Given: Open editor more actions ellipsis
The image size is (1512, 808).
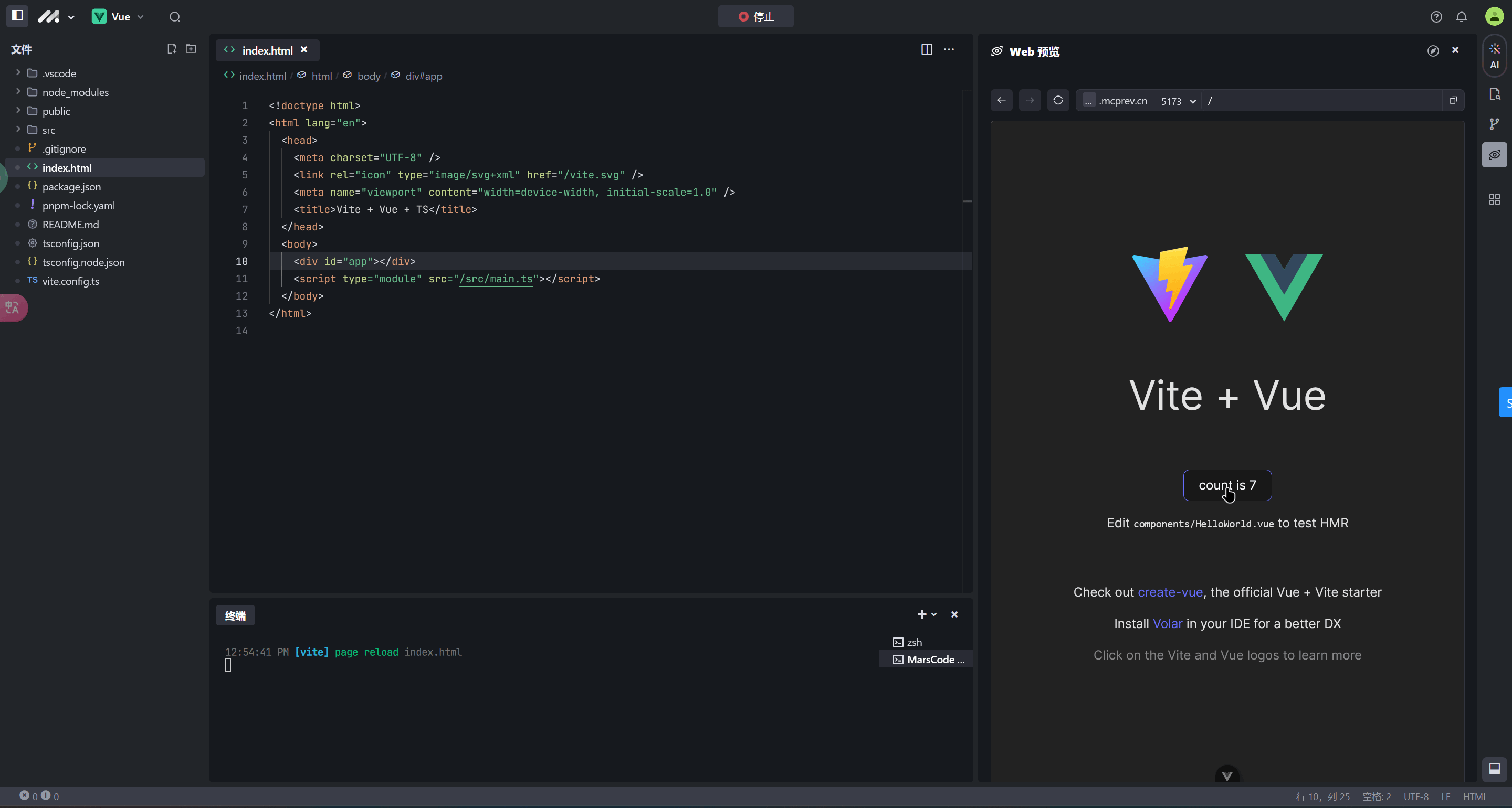Looking at the screenshot, I should coord(949,49).
